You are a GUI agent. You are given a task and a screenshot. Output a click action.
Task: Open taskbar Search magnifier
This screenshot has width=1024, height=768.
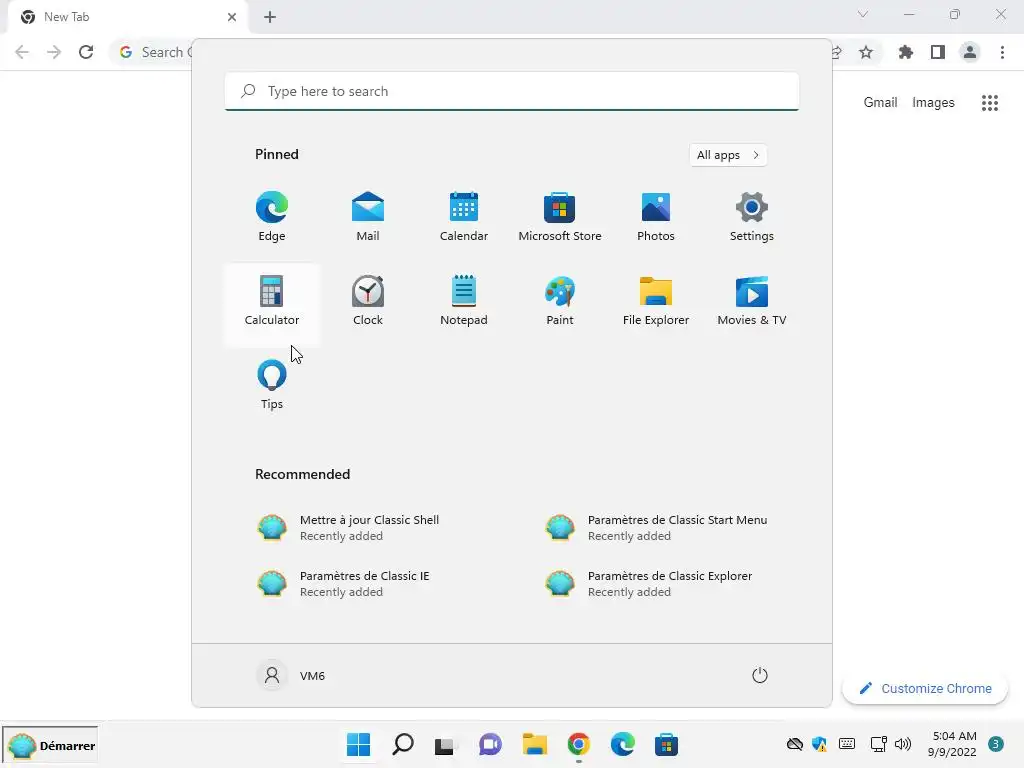pyautogui.click(x=402, y=744)
